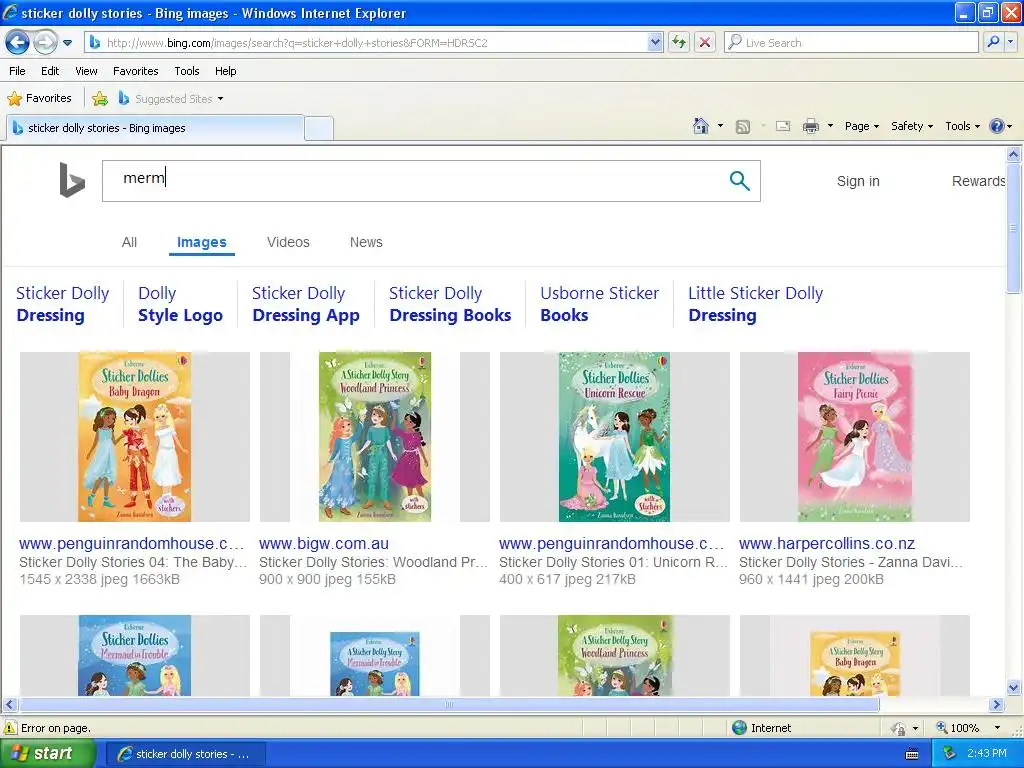The height and width of the screenshot is (768, 1024).
Task: Open Sticker Dolly Dressing Books suggestion
Action: pyautogui.click(x=450, y=304)
